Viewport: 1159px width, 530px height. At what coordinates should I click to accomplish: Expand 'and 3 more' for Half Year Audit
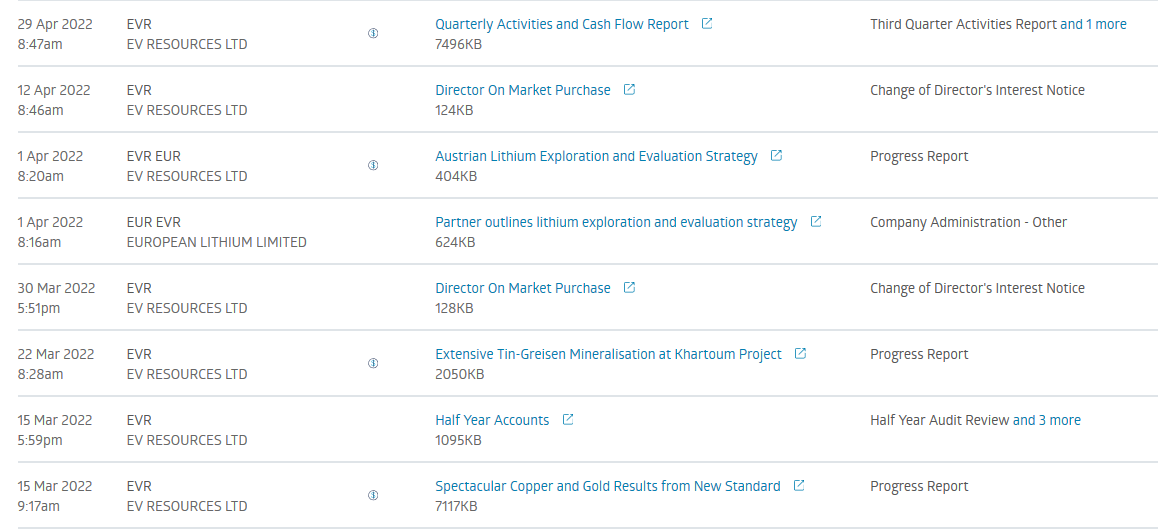click(x=1047, y=421)
